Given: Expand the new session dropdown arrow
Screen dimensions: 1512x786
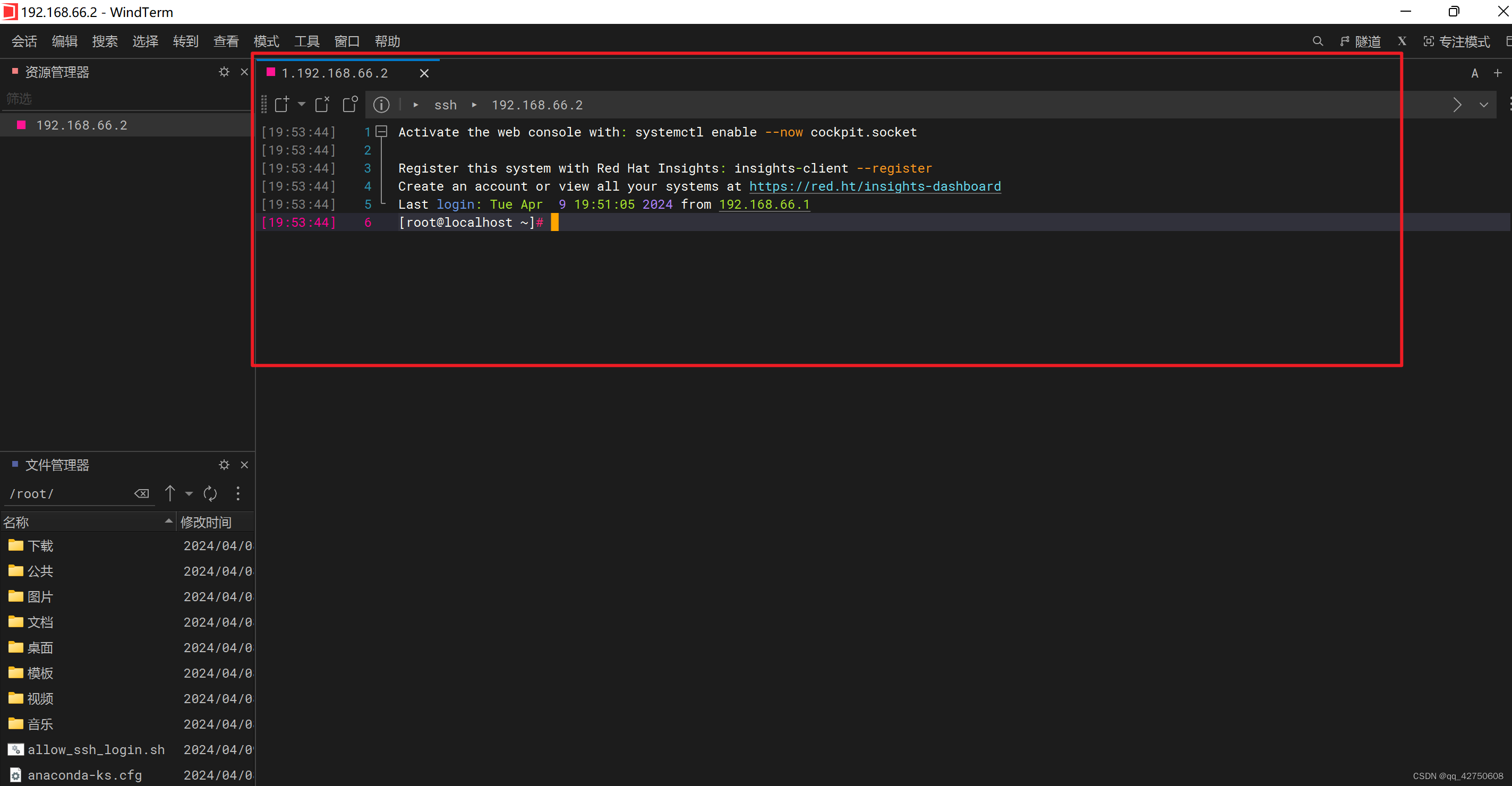Looking at the screenshot, I should [301, 104].
